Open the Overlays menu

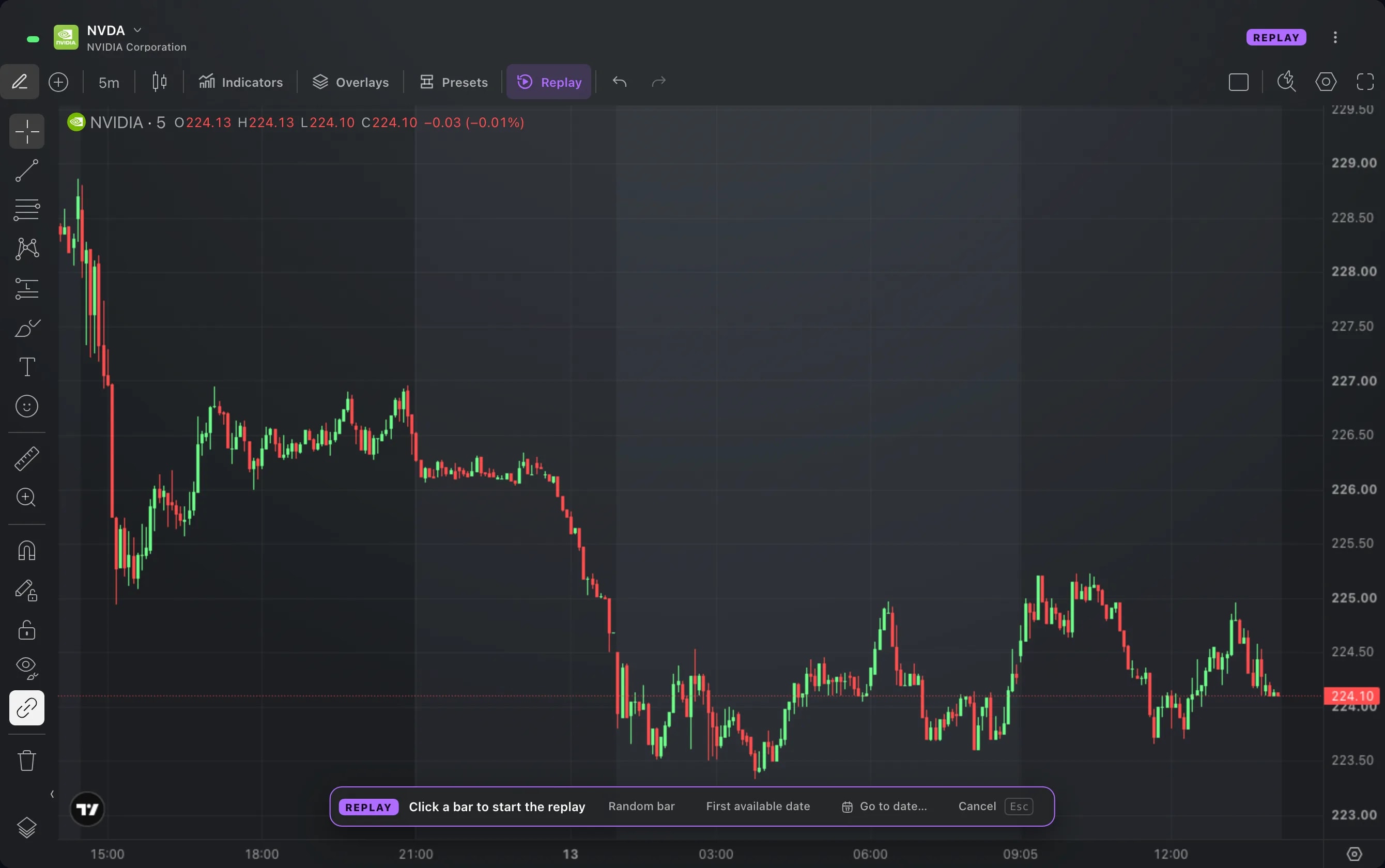tap(350, 83)
